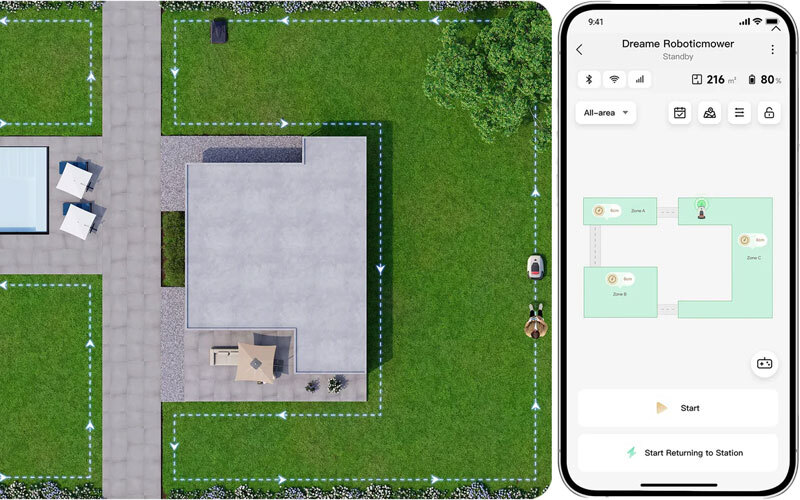
Task: Open the map management icon
Action: point(709,113)
